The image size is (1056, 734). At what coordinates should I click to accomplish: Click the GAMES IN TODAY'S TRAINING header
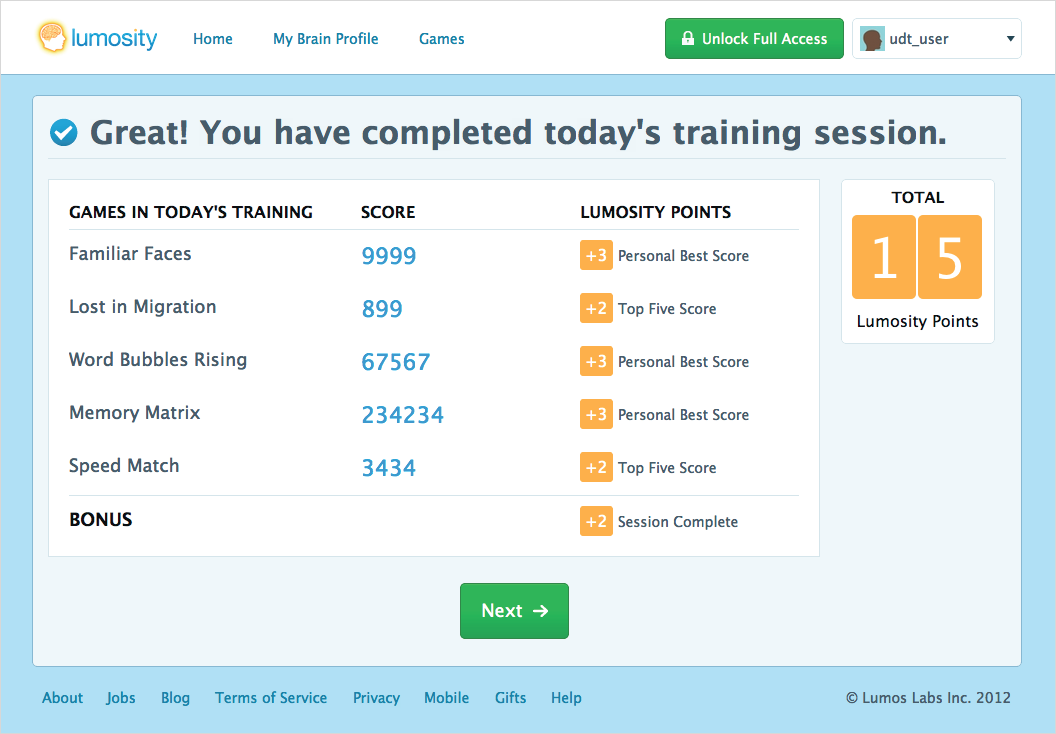click(x=191, y=212)
